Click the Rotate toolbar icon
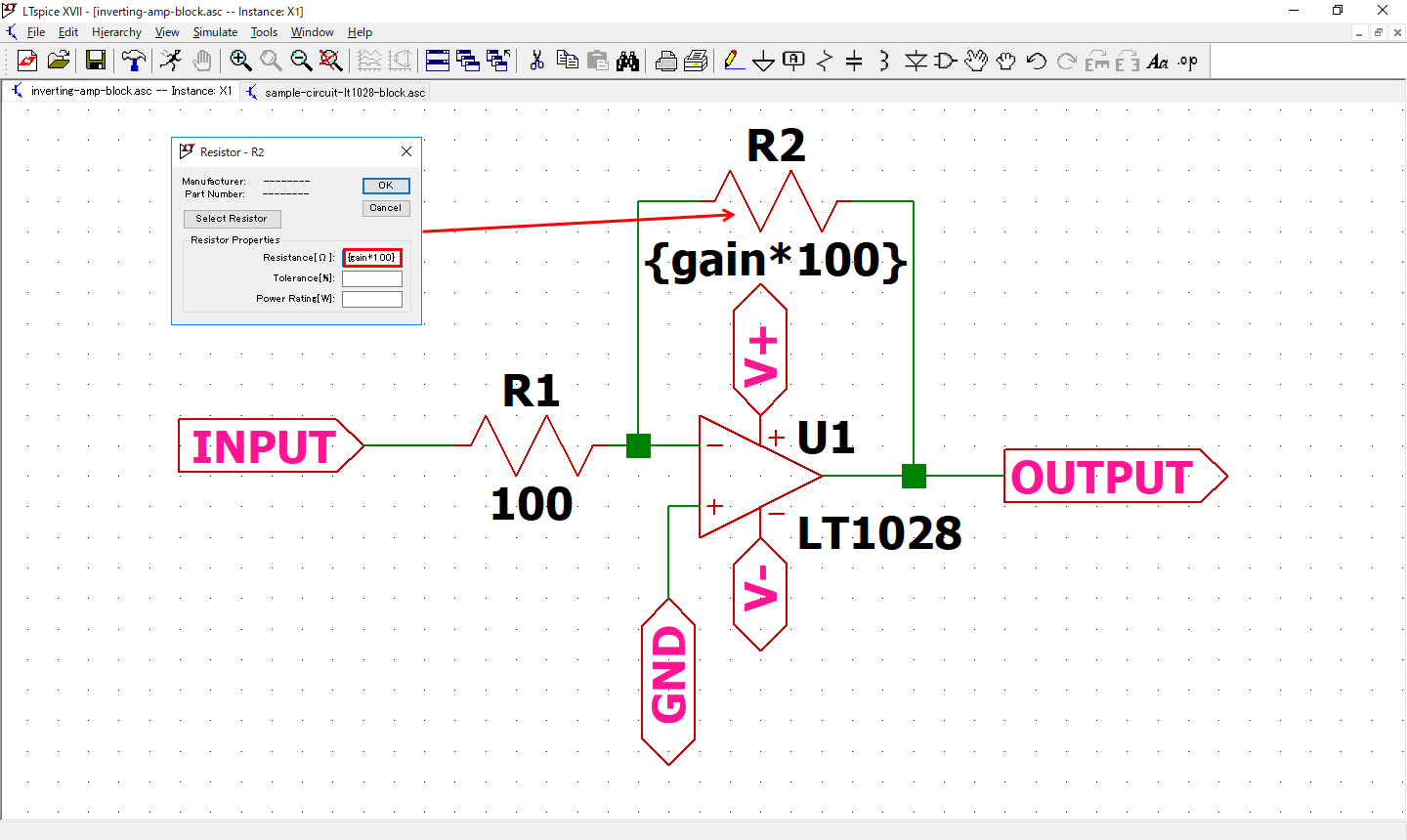Screen dimensions: 1407x840 1096,61
